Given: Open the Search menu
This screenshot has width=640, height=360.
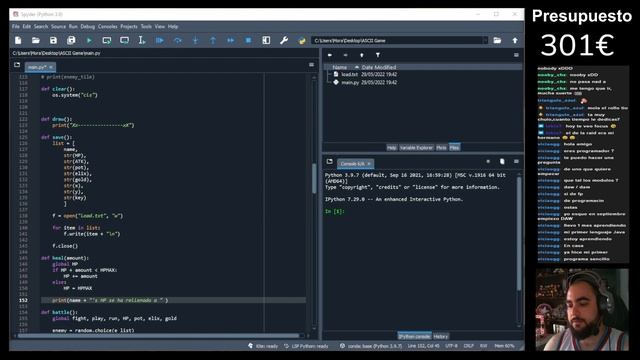Looking at the screenshot, I should point(41,27).
